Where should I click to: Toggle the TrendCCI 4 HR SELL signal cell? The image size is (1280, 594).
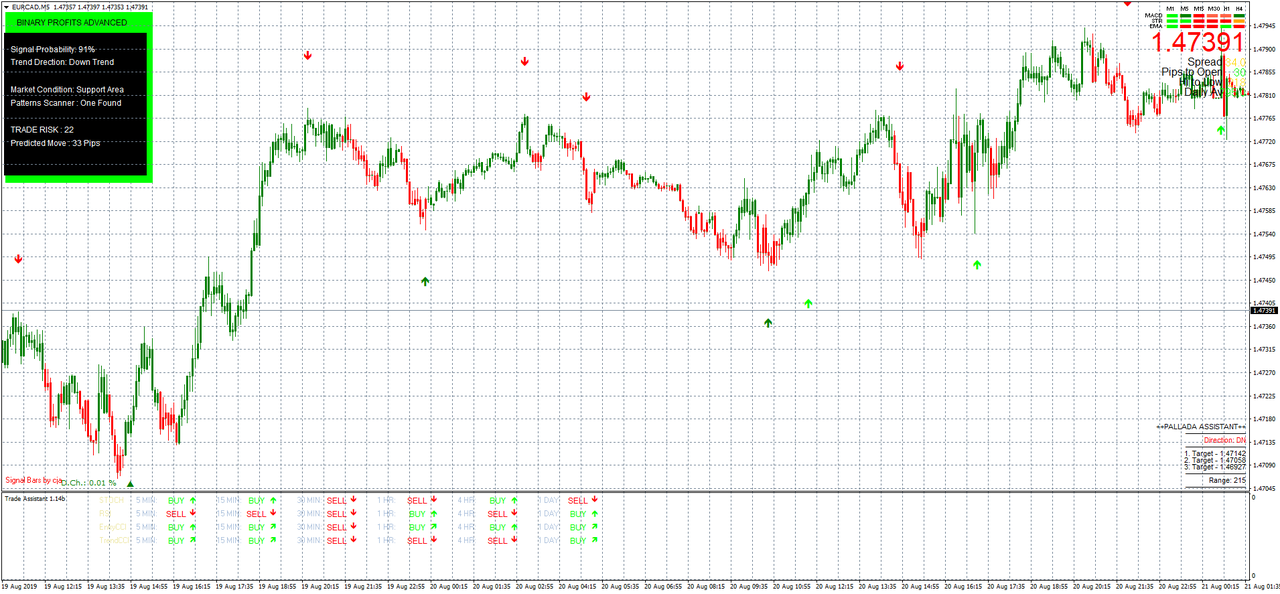(x=500, y=538)
